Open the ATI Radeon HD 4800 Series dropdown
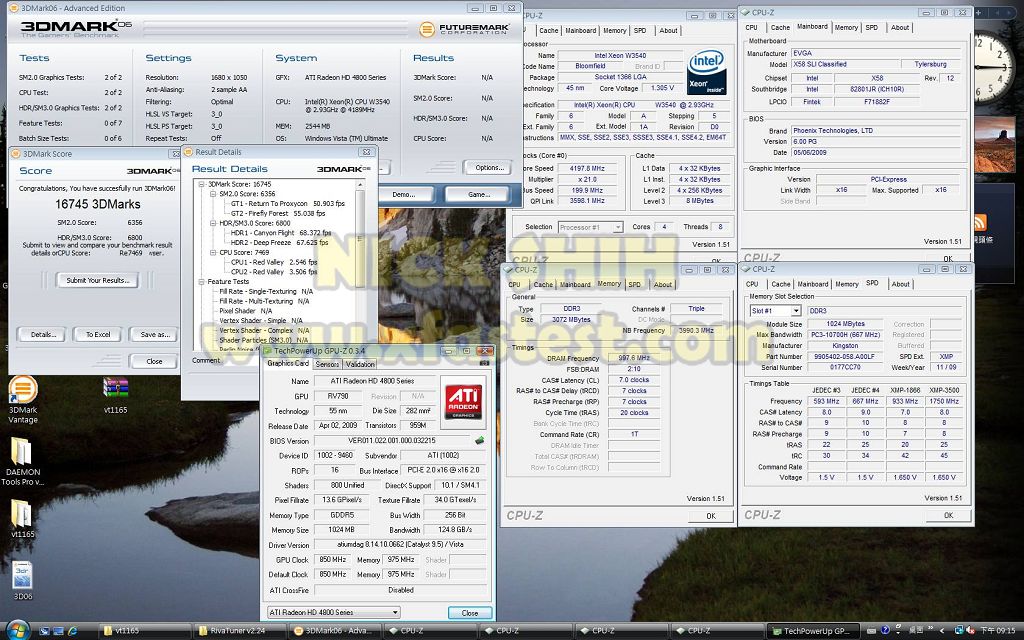The image size is (1024, 640). coord(333,612)
